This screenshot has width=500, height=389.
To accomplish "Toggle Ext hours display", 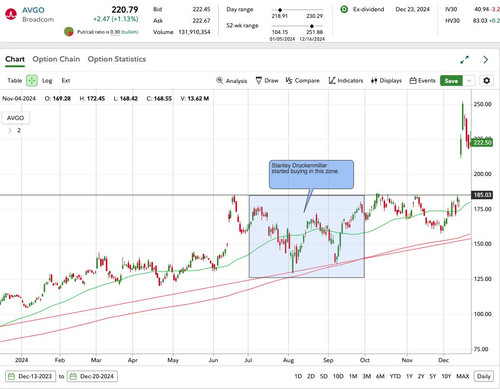I will (66, 81).
